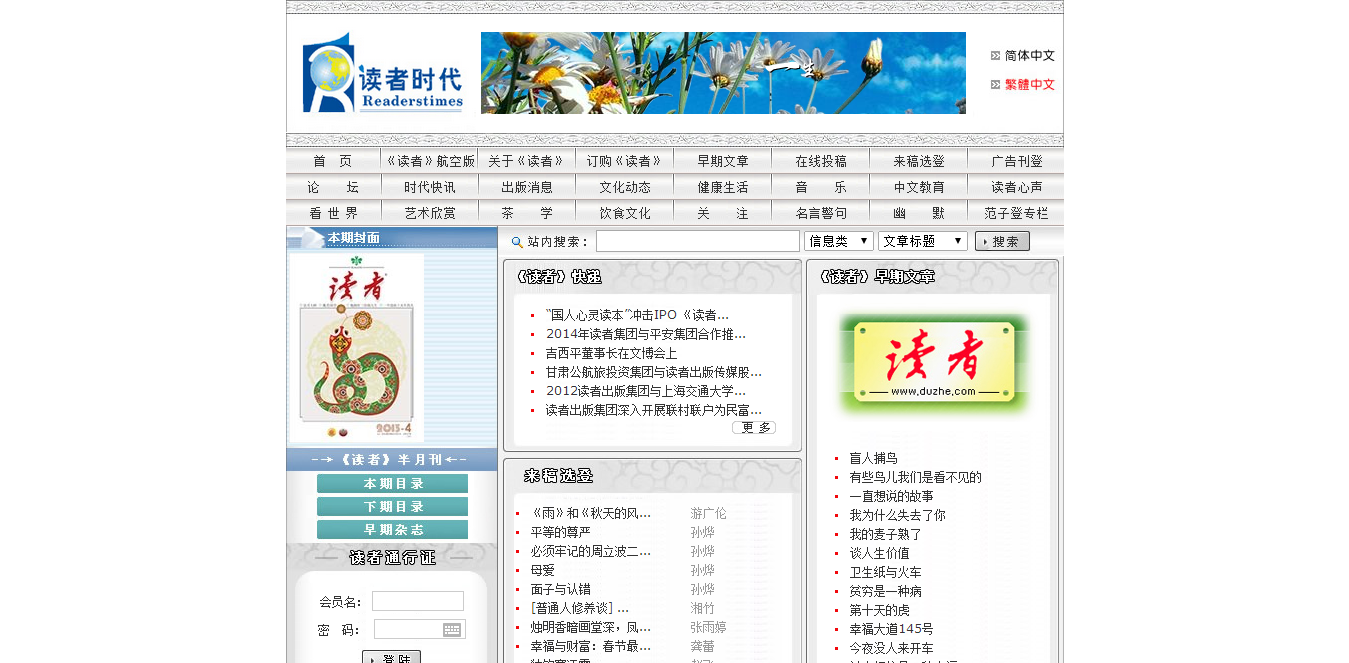Open the soft keyboard icon in password field
The height and width of the screenshot is (663, 1349).
(452, 629)
